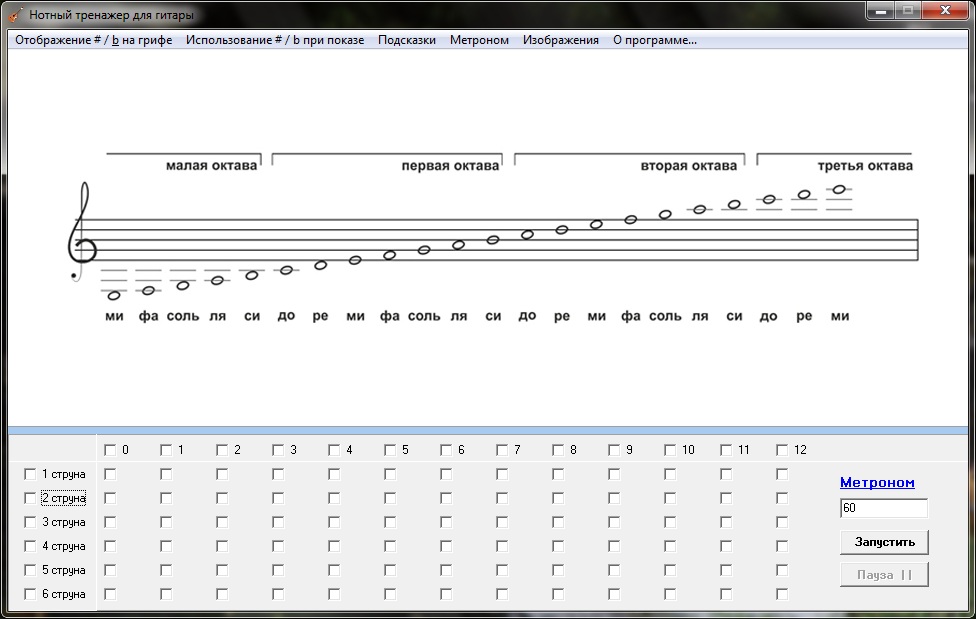Select the fret 0 column checkbox
Viewport: 976px width, 619px height.
coord(110,450)
